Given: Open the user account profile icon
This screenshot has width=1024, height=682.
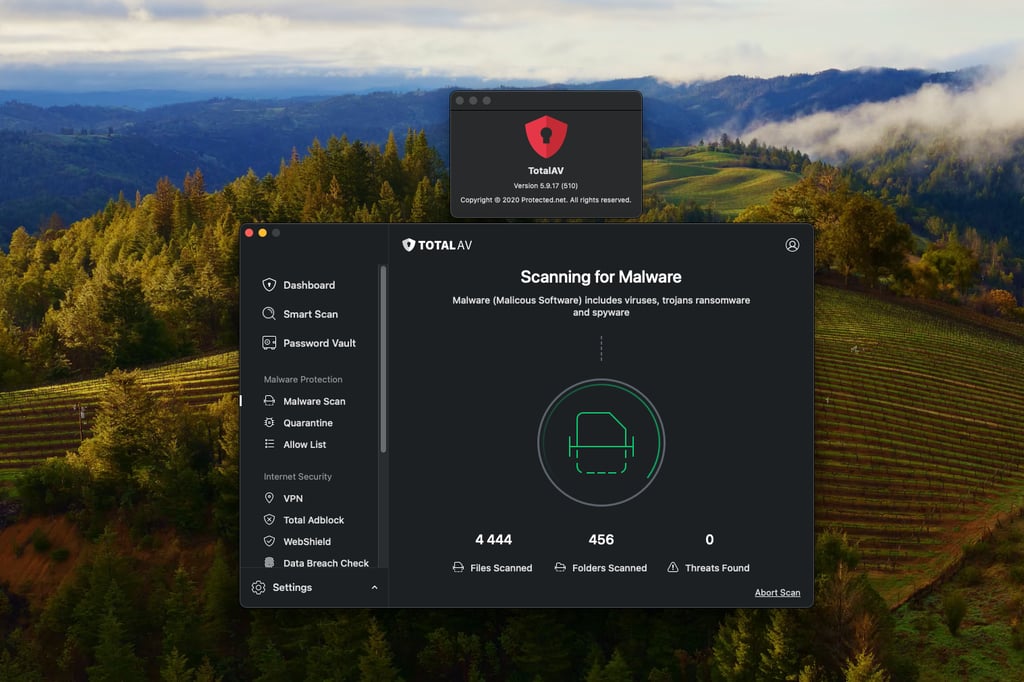Looking at the screenshot, I should point(792,245).
